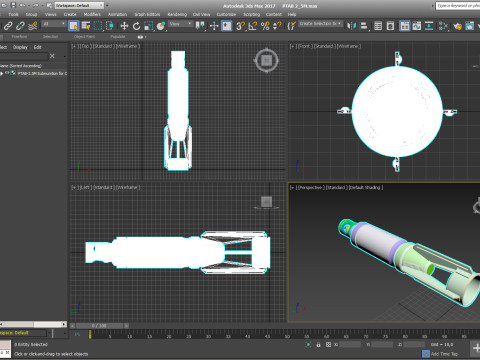Screen dimensions: 480x360
Task: Toggle Select and Manipulate icon
Action: click(x=214, y=26)
